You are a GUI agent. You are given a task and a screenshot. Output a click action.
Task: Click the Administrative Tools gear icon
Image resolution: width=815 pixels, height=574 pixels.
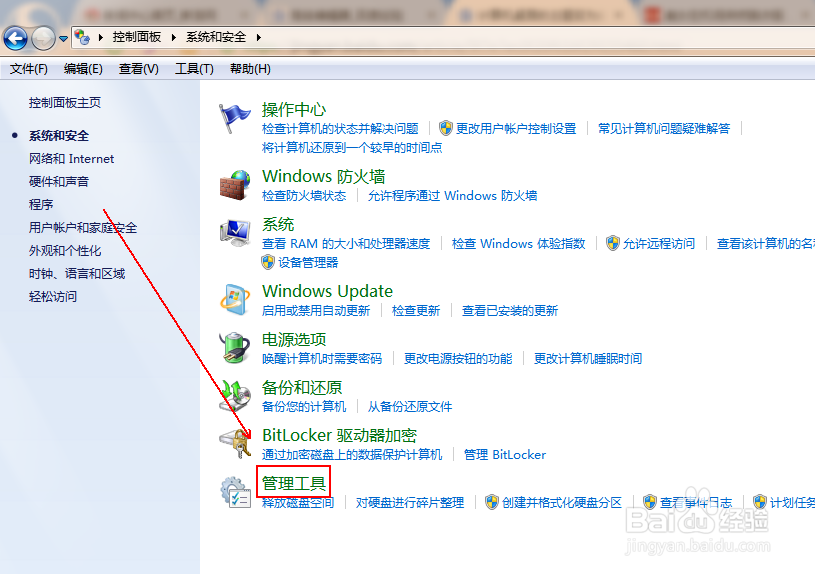click(x=235, y=492)
